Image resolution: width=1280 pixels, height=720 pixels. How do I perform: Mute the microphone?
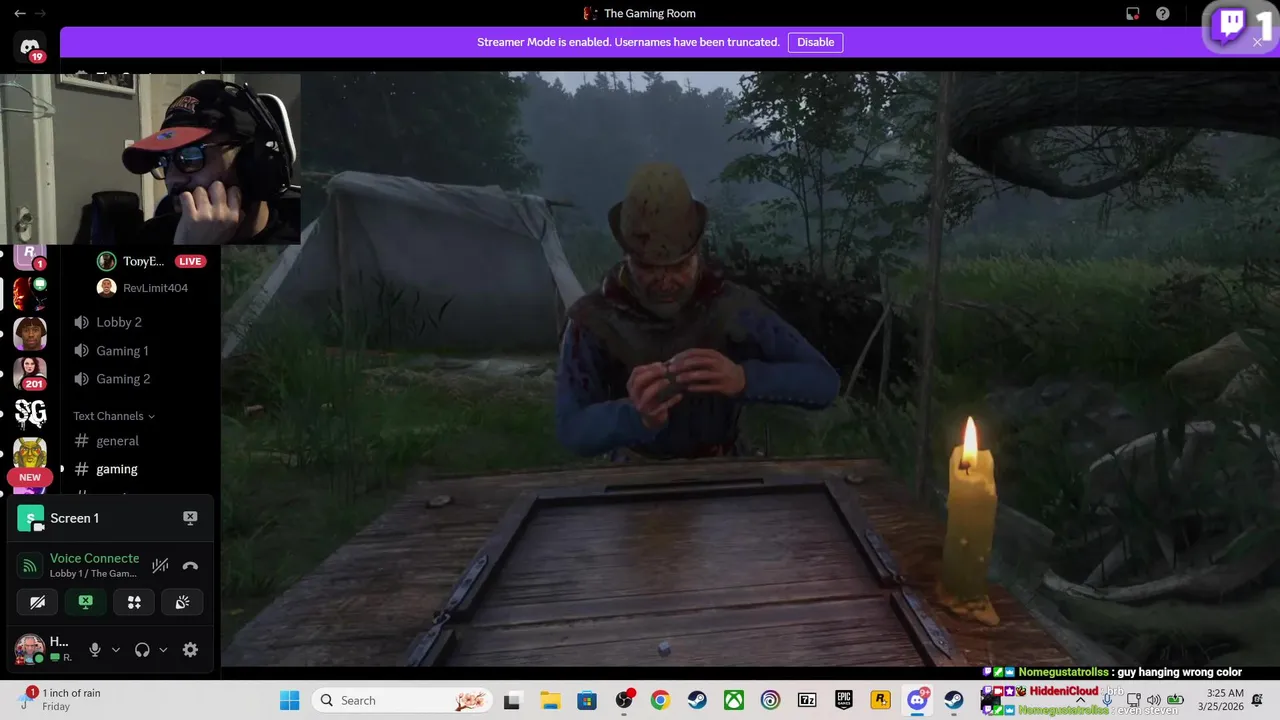(95, 650)
